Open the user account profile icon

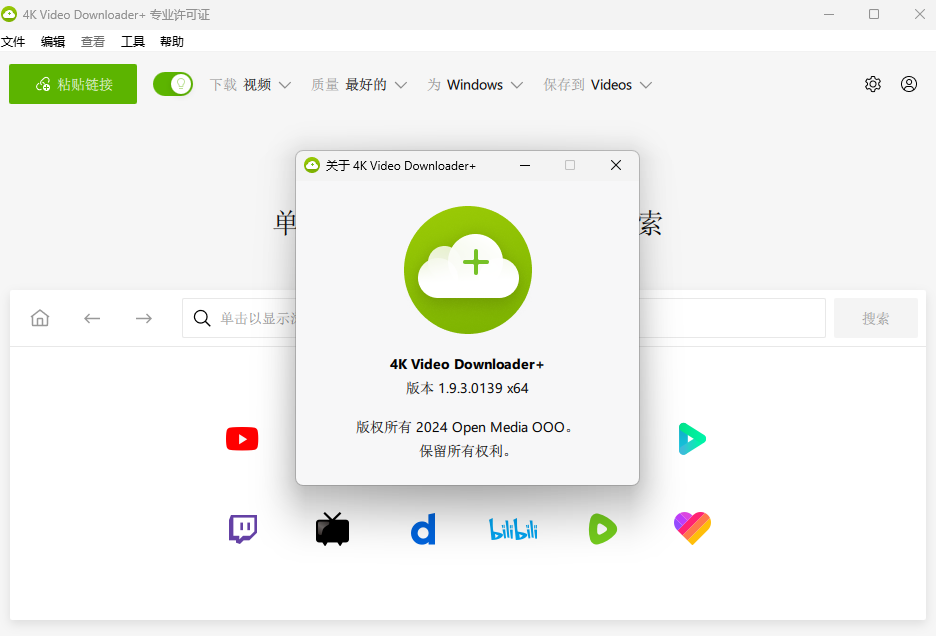tap(909, 84)
